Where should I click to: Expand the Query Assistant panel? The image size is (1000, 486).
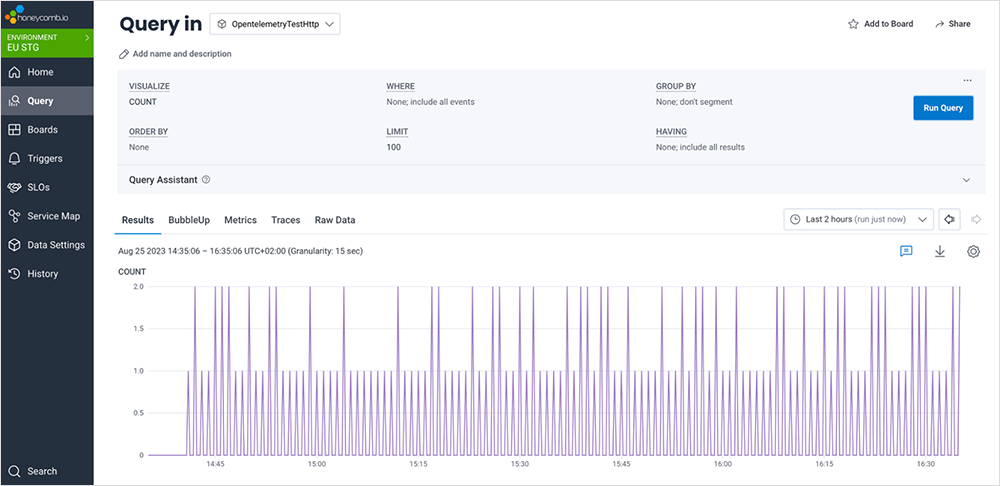[966, 180]
